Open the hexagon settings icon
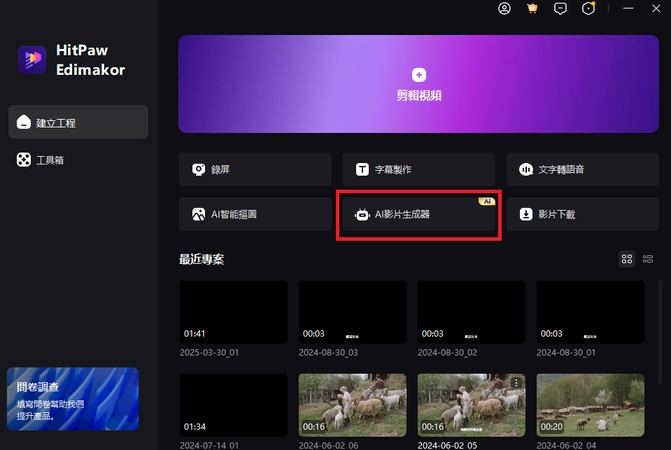This screenshot has height=450, width=671. click(x=588, y=8)
